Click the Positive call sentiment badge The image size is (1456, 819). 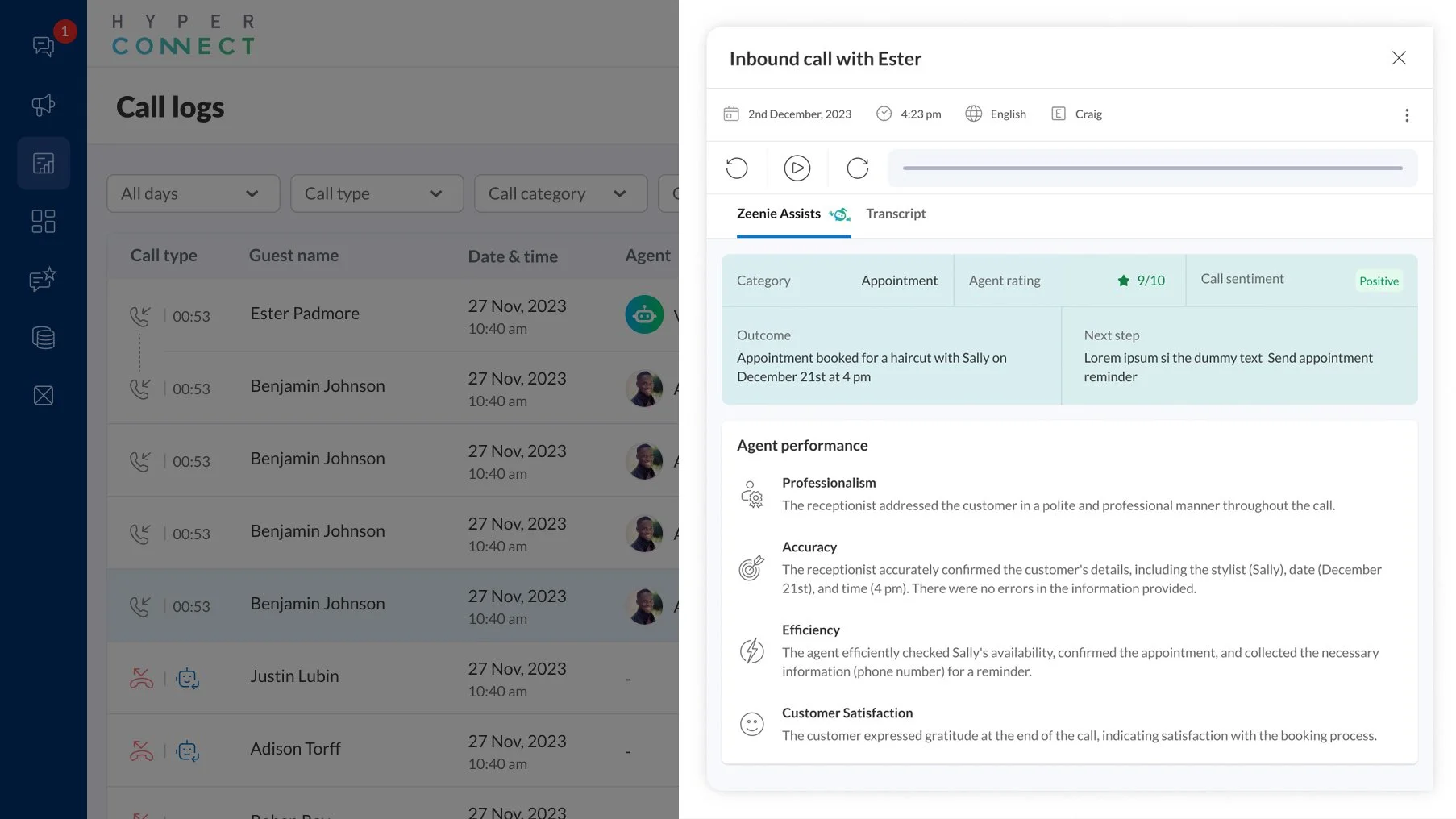(x=1379, y=281)
